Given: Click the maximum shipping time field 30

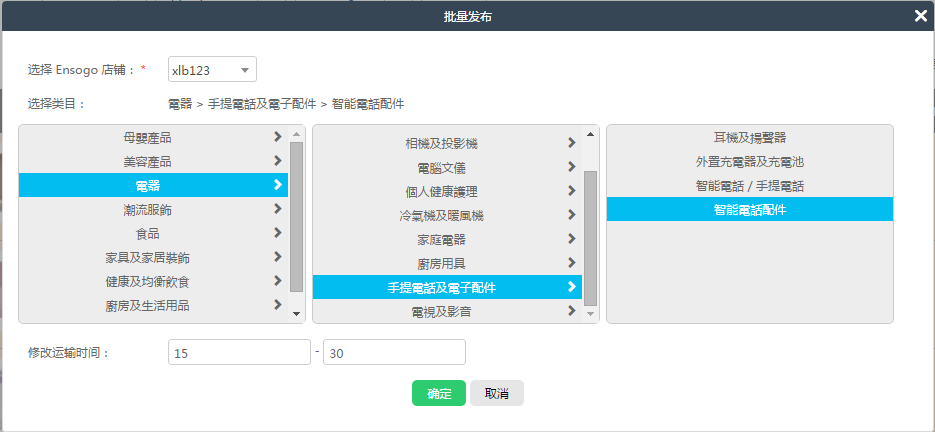Looking at the screenshot, I should point(394,353).
